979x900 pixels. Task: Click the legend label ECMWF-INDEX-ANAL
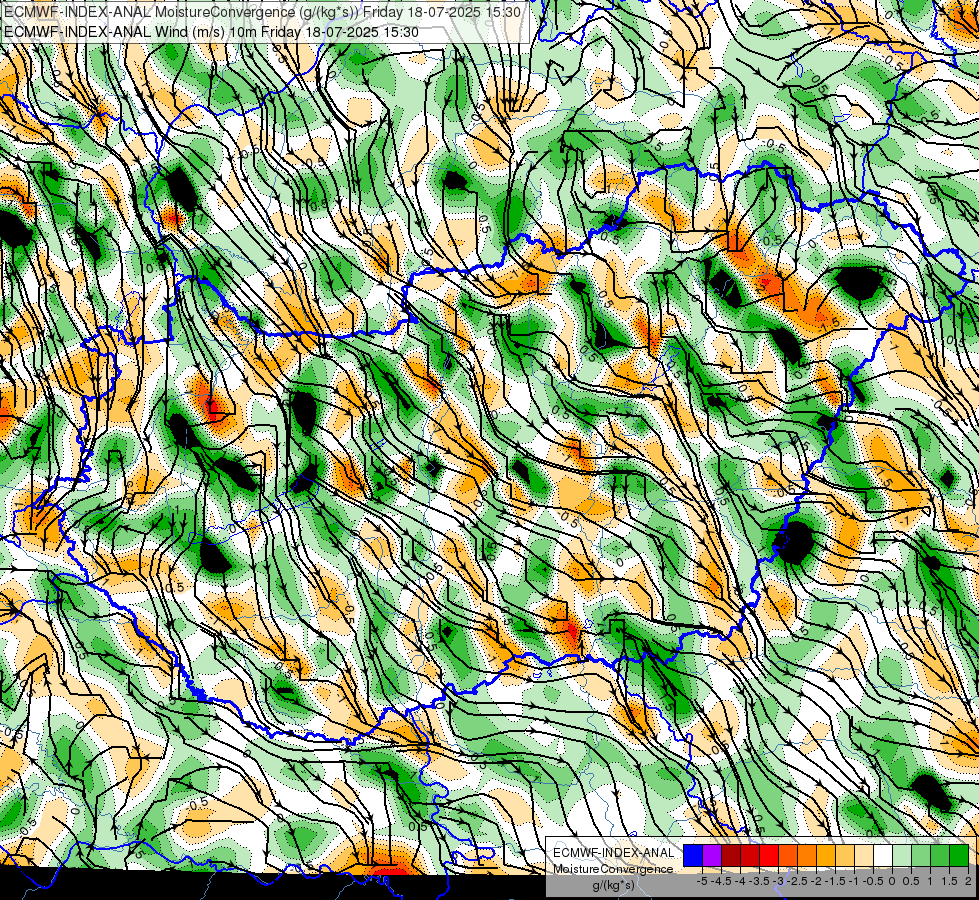tap(614, 853)
